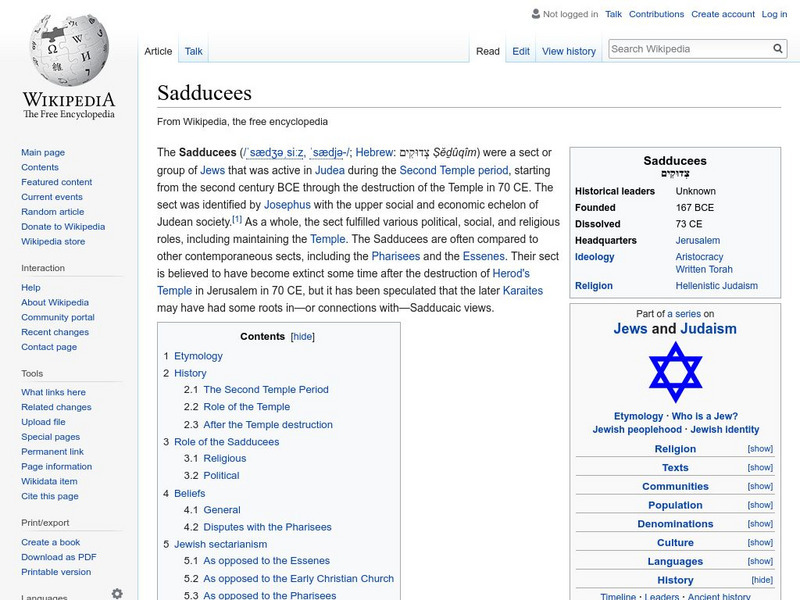The image size is (800, 600).
Task: Jump to The Second Temple Period section
Action: click(x=266, y=389)
